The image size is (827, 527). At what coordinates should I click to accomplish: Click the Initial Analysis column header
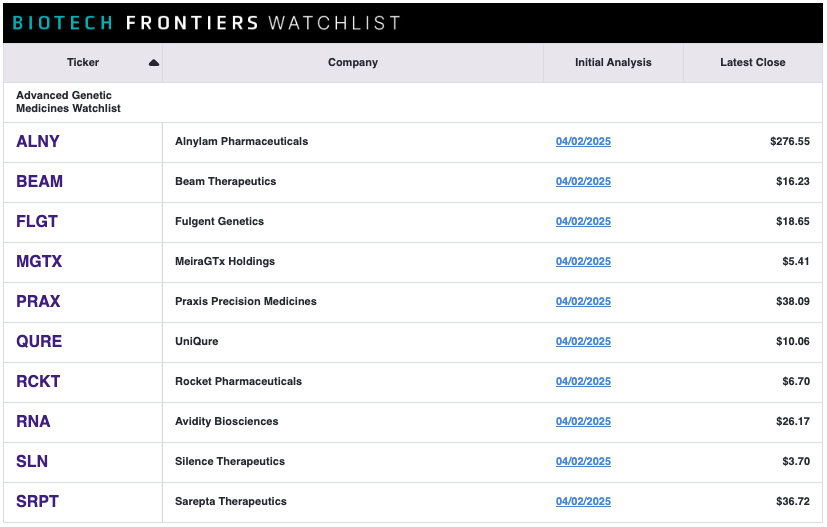(x=613, y=62)
